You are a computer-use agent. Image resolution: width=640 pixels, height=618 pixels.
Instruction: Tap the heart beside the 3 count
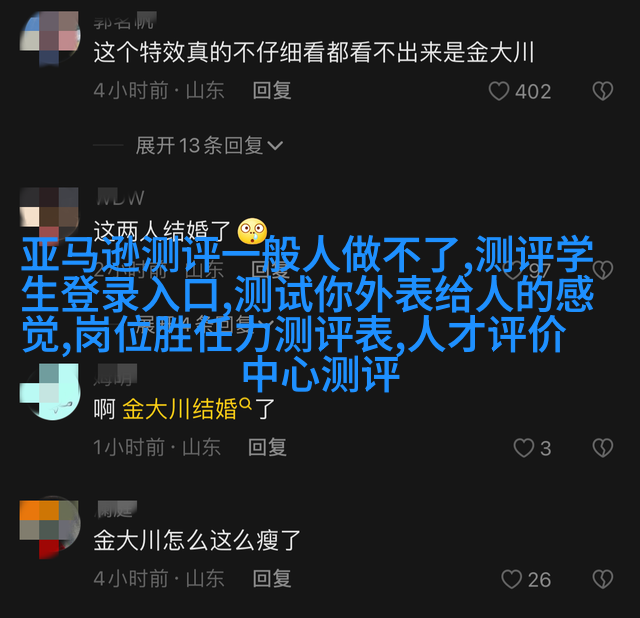coord(524,448)
